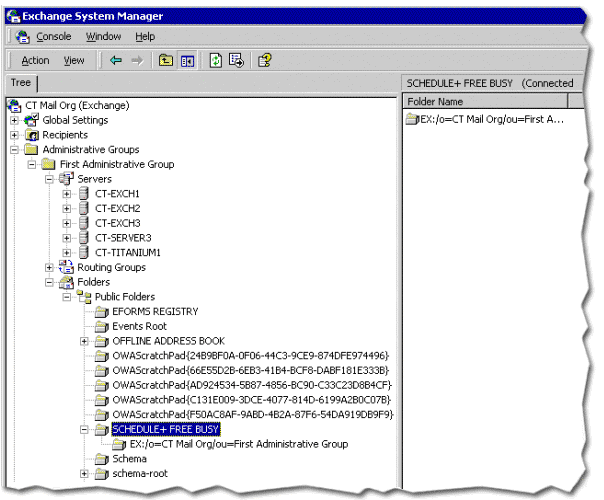Open the Window menu
The height and width of the screenshot is (500, 604).
point(103,36)
